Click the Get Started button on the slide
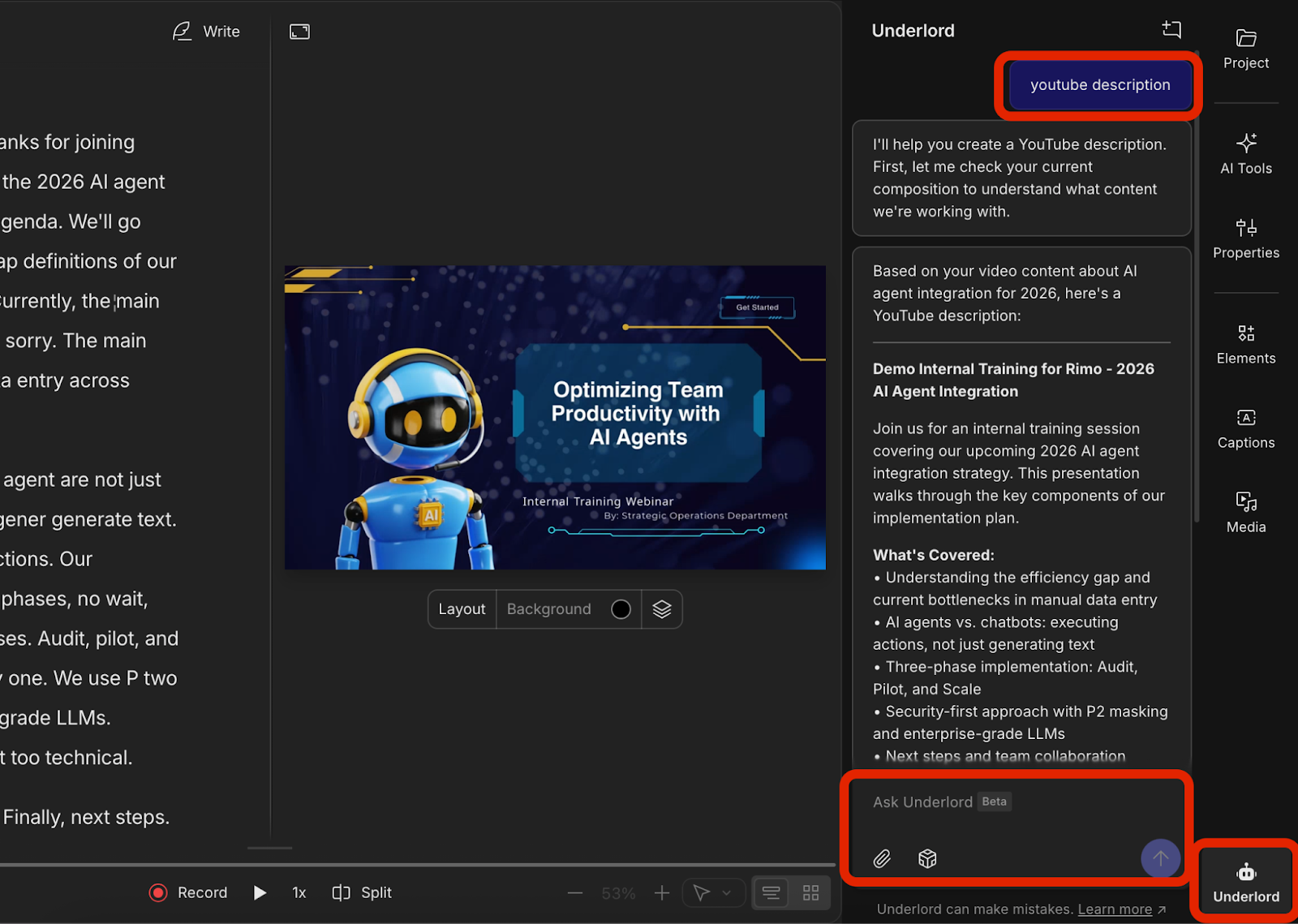Image resolution: width=1298 pixels, height=924 pixels. (x=756, y=307)
